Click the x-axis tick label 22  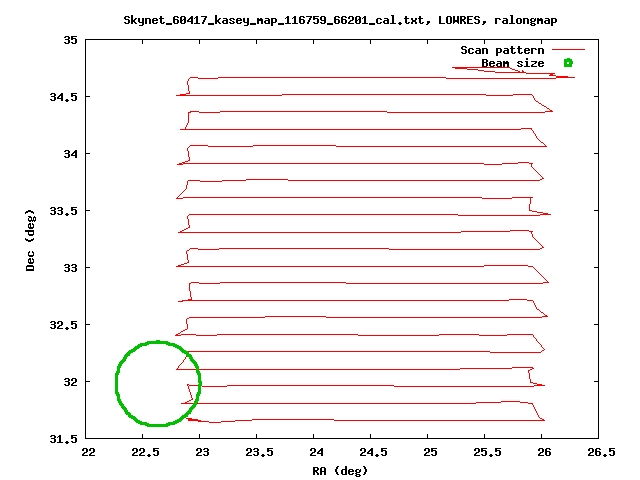pyautogui.click(x=88, y=452)
